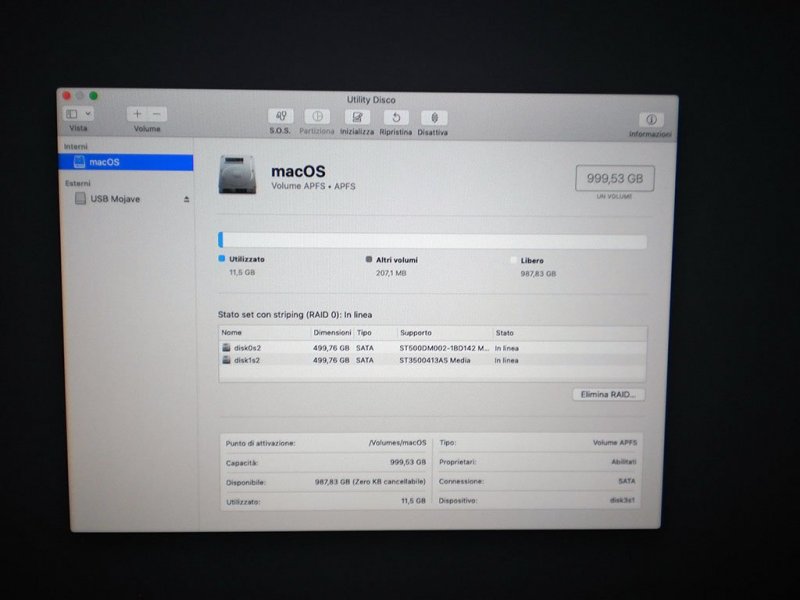This screenshot has height=600, width=800.
Task: Click the white Libero legend swatch
Action: point(514,260)
